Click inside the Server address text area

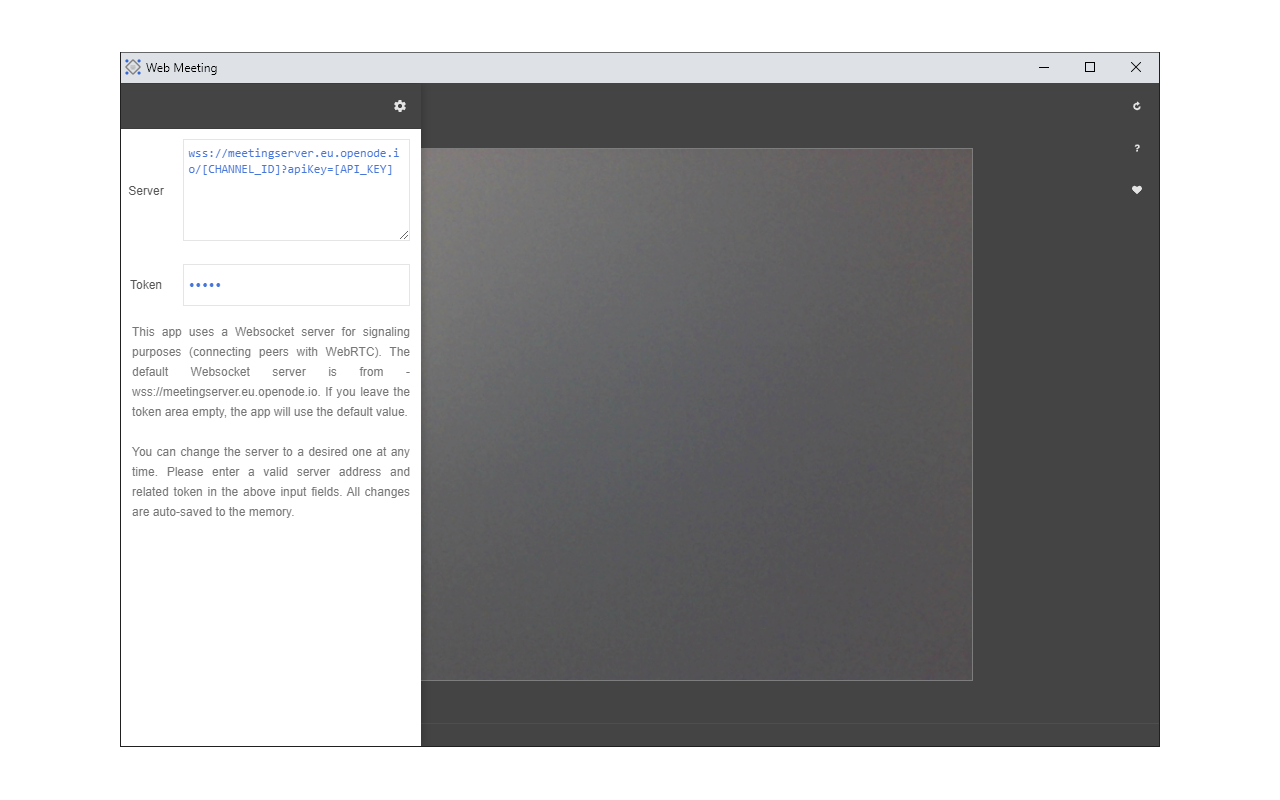coord(296,190)
